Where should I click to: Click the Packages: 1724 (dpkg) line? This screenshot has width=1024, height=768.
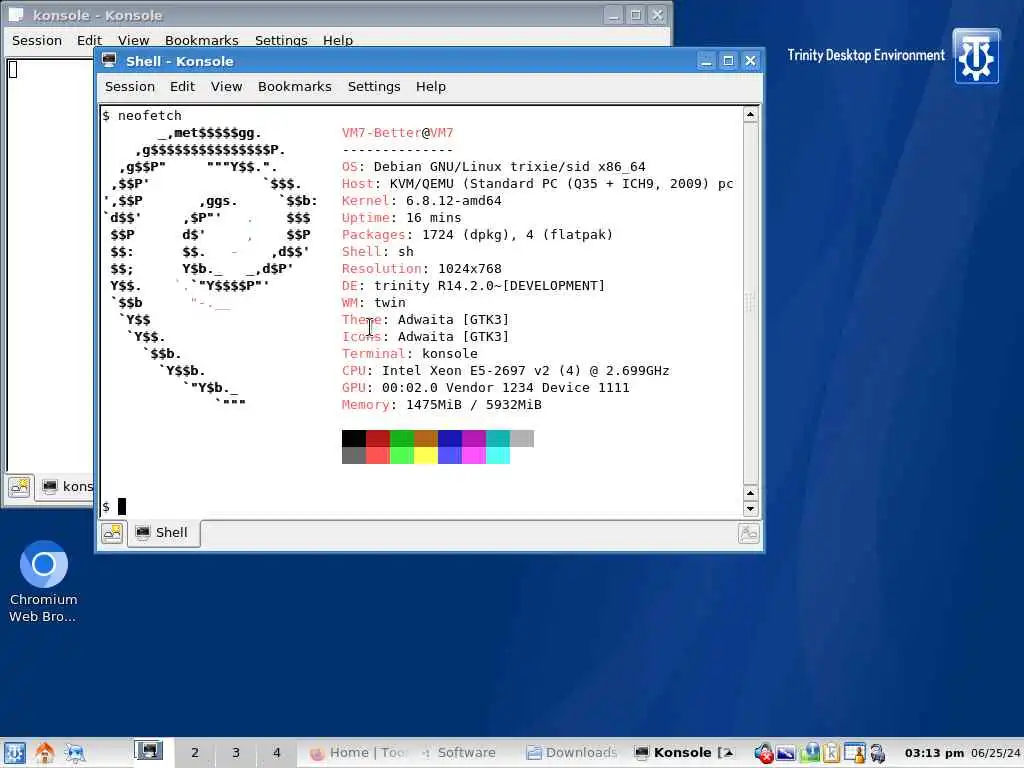(477, 234)
